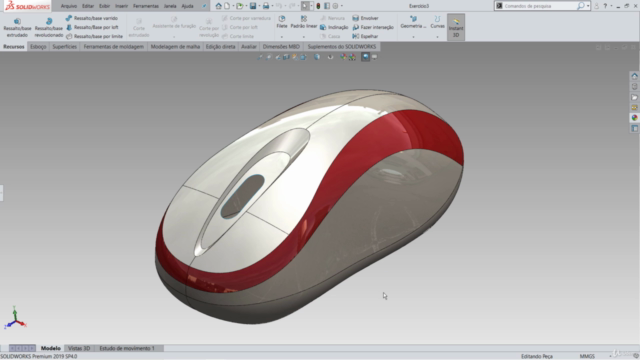This screenshot has height=360, width=640.
Task: Open the Inserir menu
Action: point(121,6)
